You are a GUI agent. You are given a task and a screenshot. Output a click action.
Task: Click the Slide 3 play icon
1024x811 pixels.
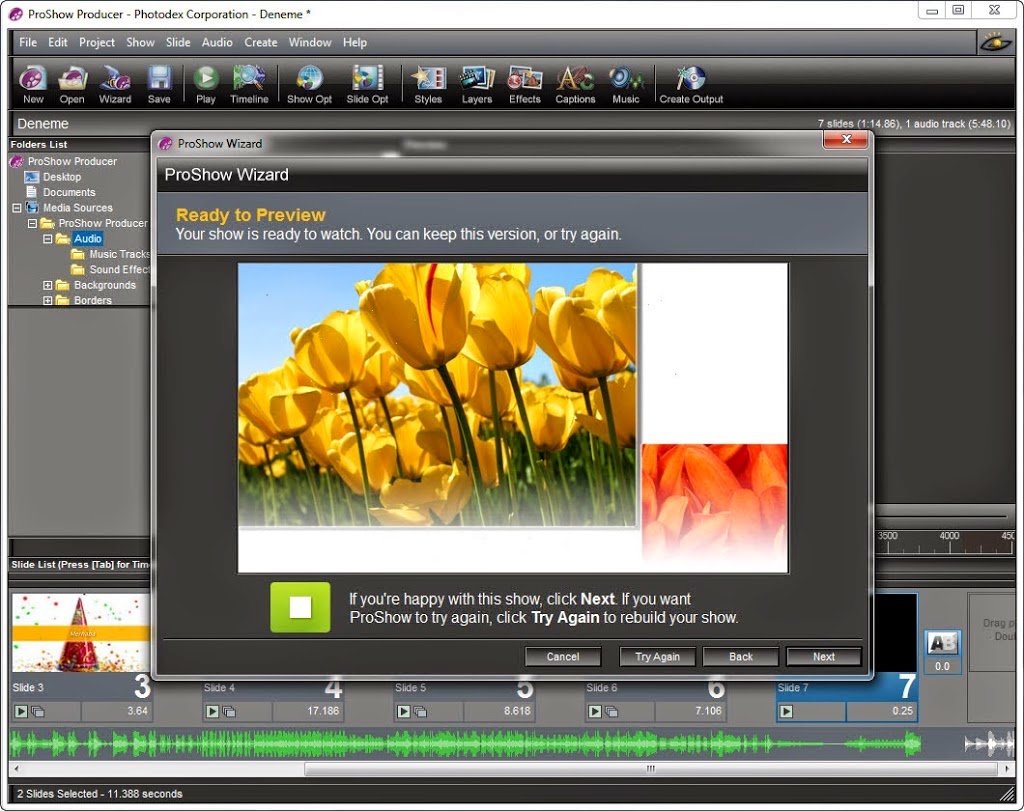(21, 711)
